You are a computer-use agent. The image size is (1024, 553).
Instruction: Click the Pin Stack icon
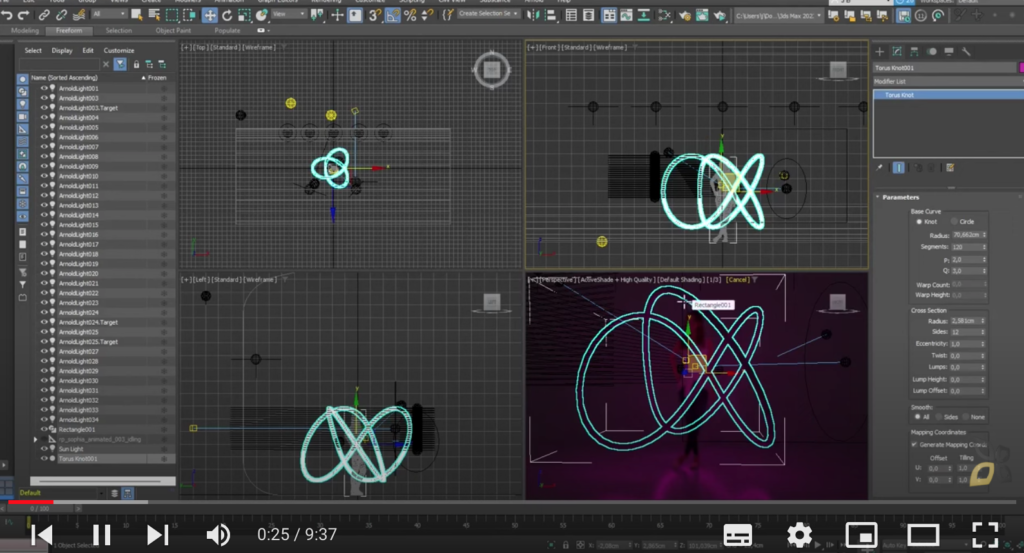point(880,168)
